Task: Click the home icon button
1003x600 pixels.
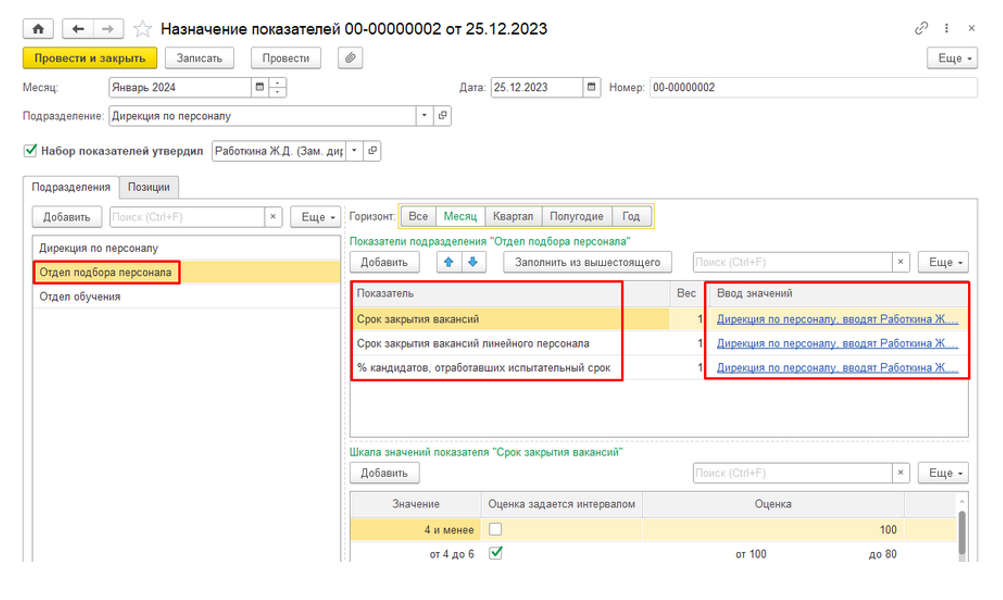Action: [36, 29]
